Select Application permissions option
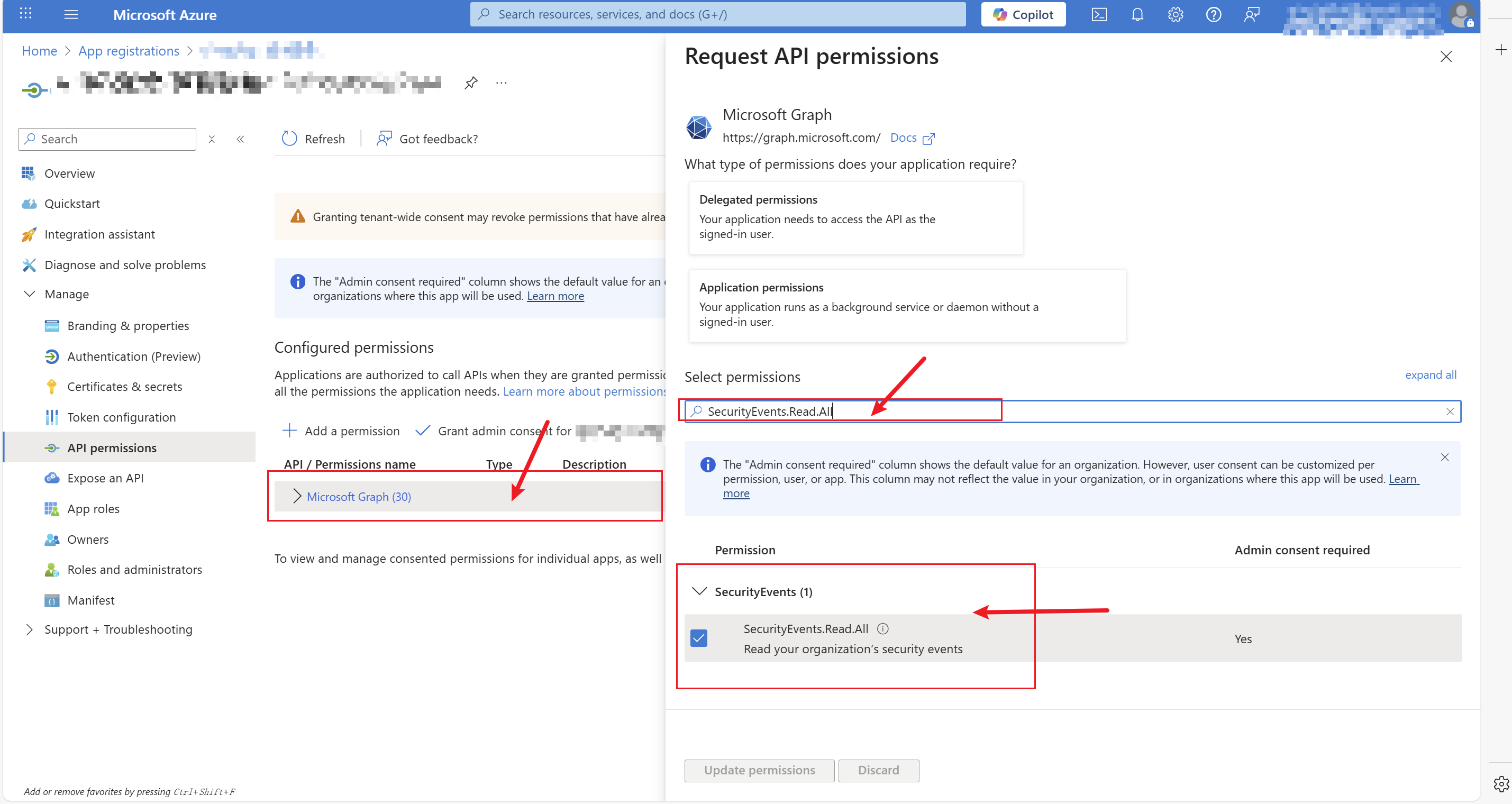1512x804 pixels. [907, 305]
